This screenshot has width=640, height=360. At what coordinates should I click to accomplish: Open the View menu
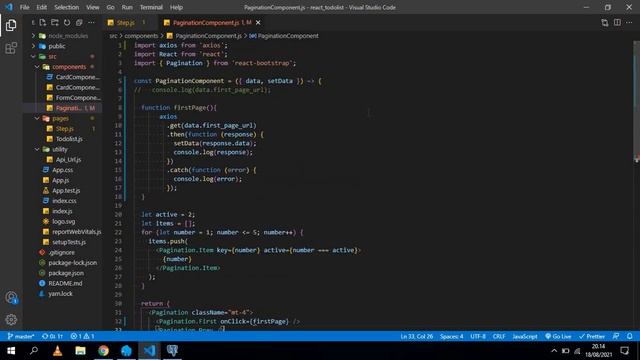click(93, 7)
